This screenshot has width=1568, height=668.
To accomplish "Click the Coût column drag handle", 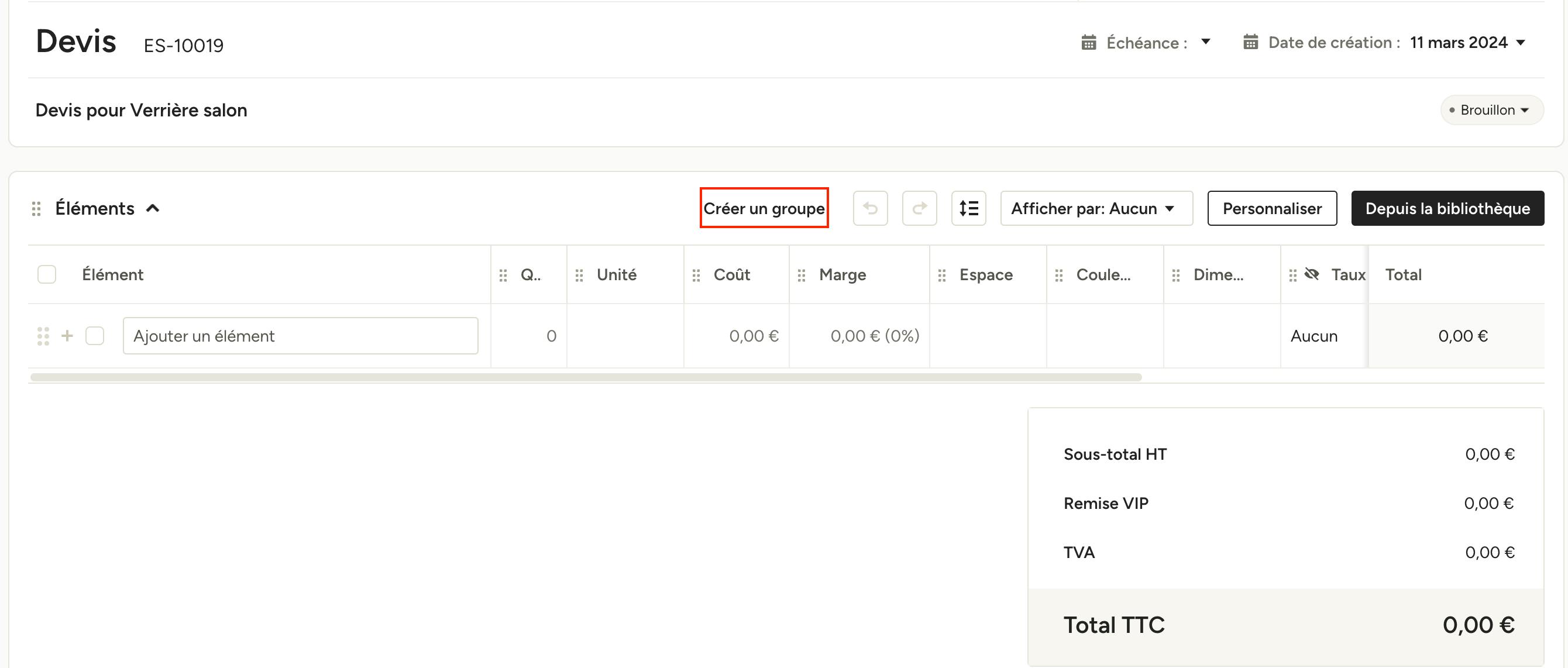I will [x=696, y=276].
